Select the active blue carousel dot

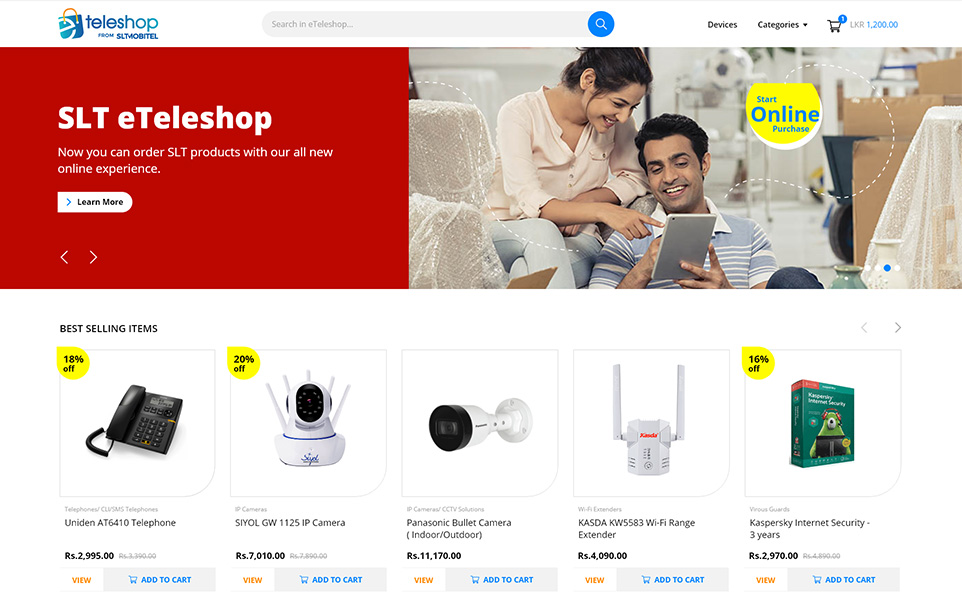click(x=887, y=268)
